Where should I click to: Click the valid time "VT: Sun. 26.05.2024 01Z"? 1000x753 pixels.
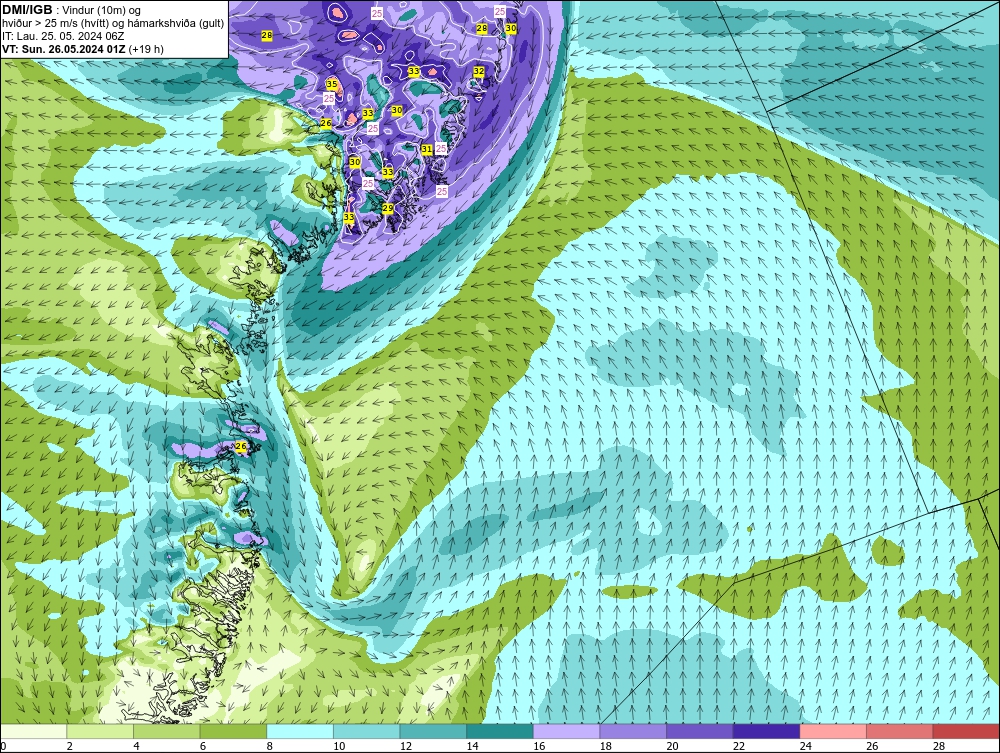coord(64,49)
